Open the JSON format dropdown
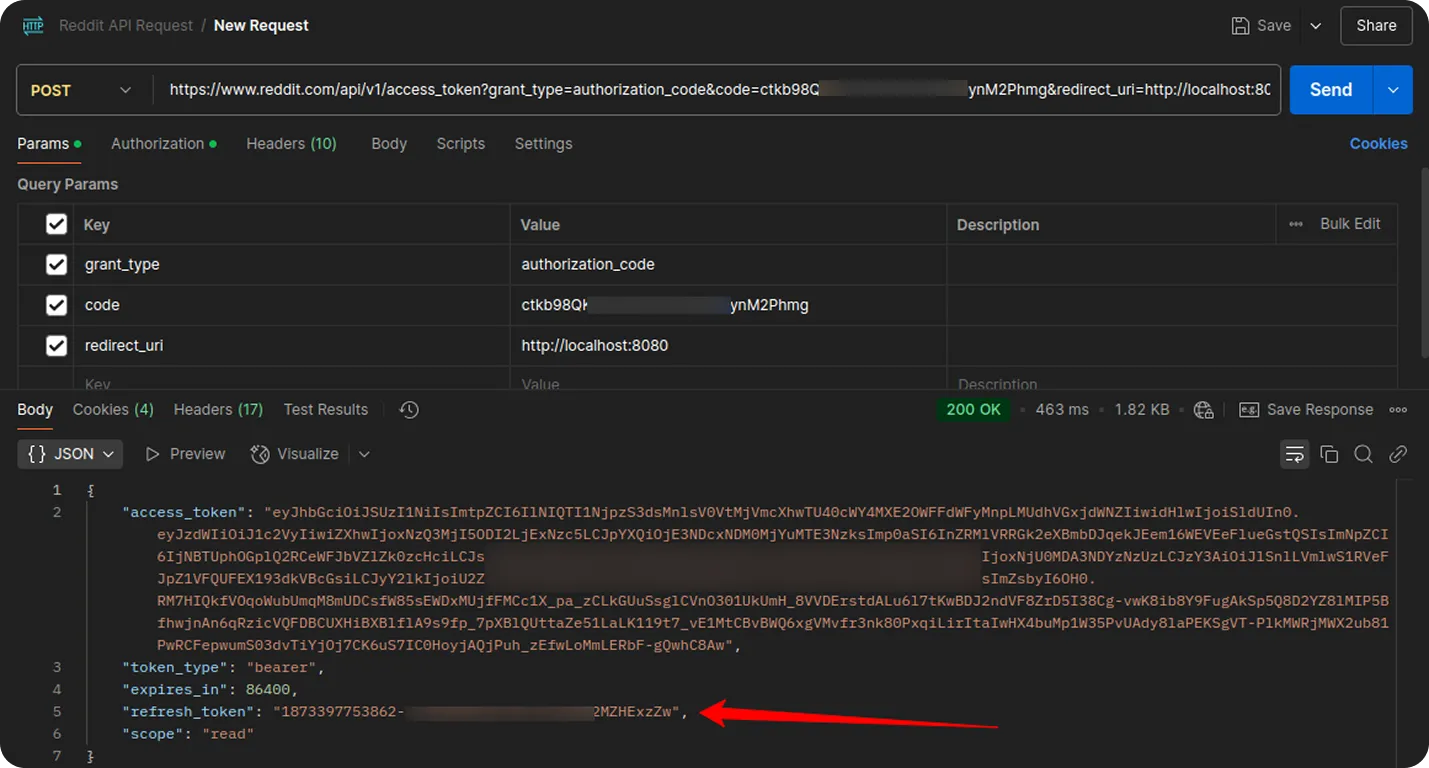This screenshot has height=768, width=1429. [70, 454]
